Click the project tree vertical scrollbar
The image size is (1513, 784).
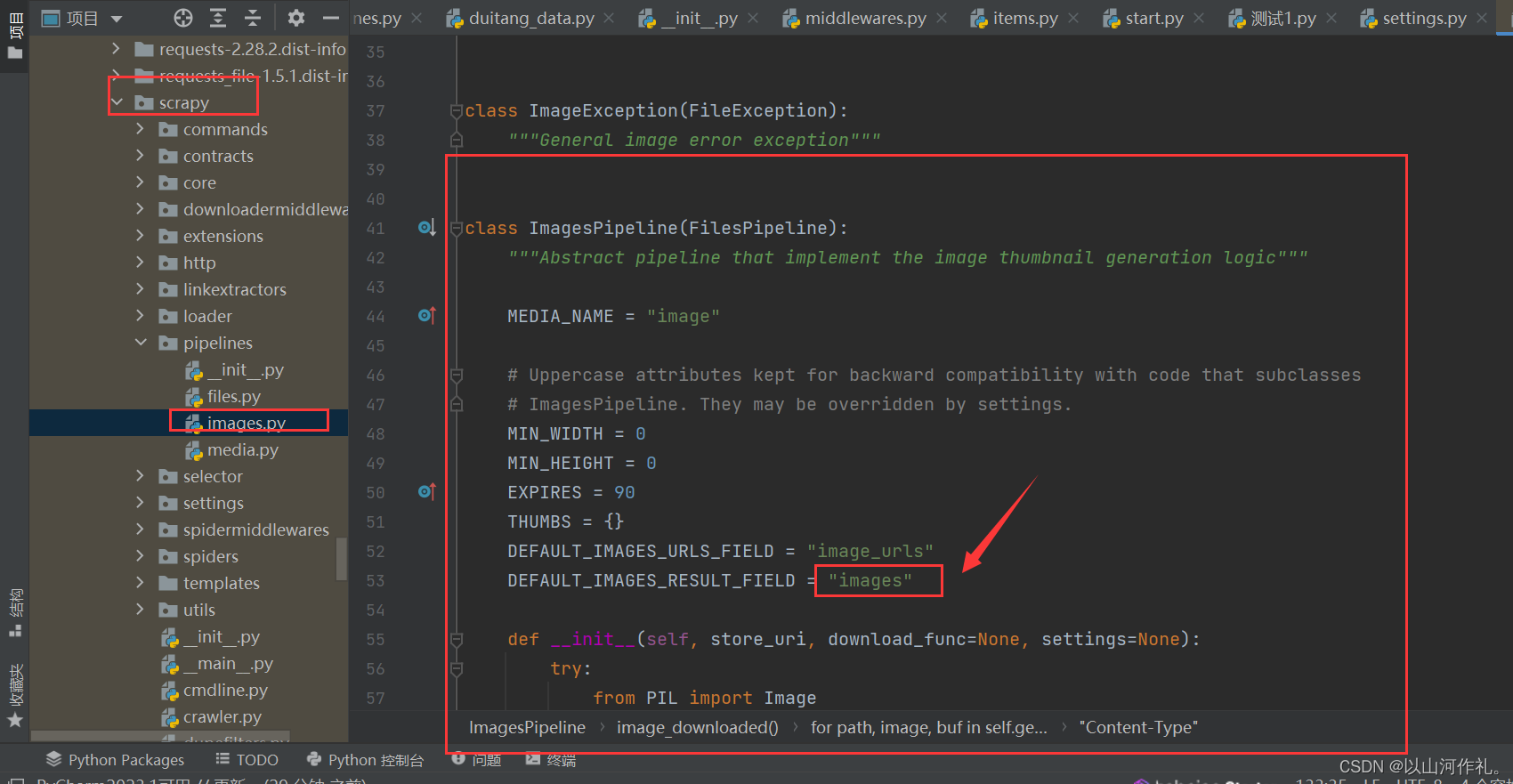pyautogui.click(x=341, y=559)
